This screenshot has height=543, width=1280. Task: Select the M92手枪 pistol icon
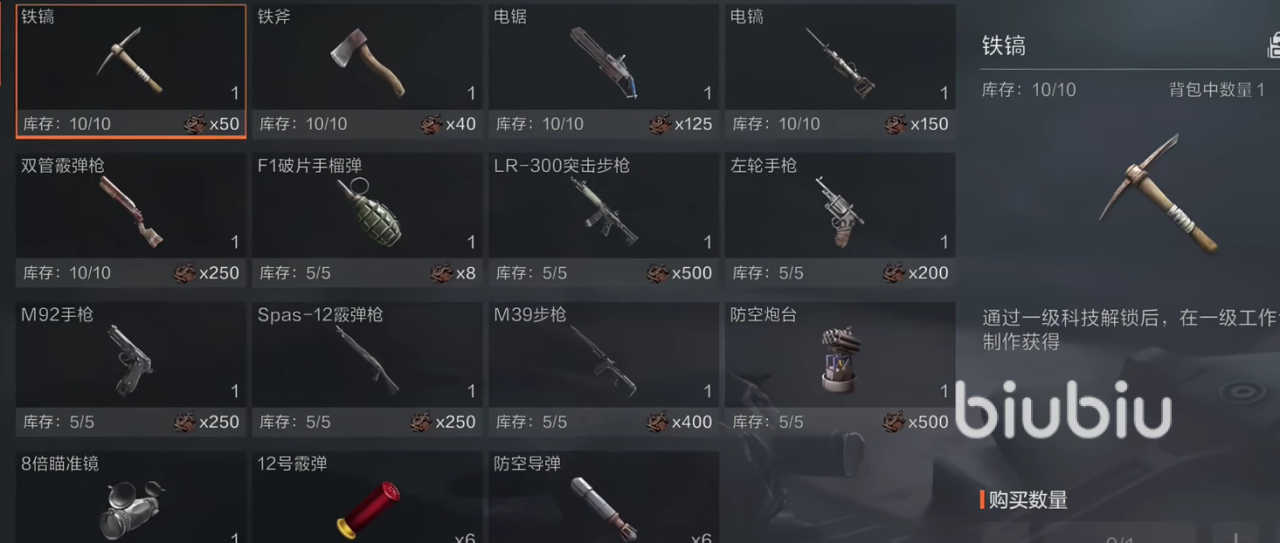(131, 360)
